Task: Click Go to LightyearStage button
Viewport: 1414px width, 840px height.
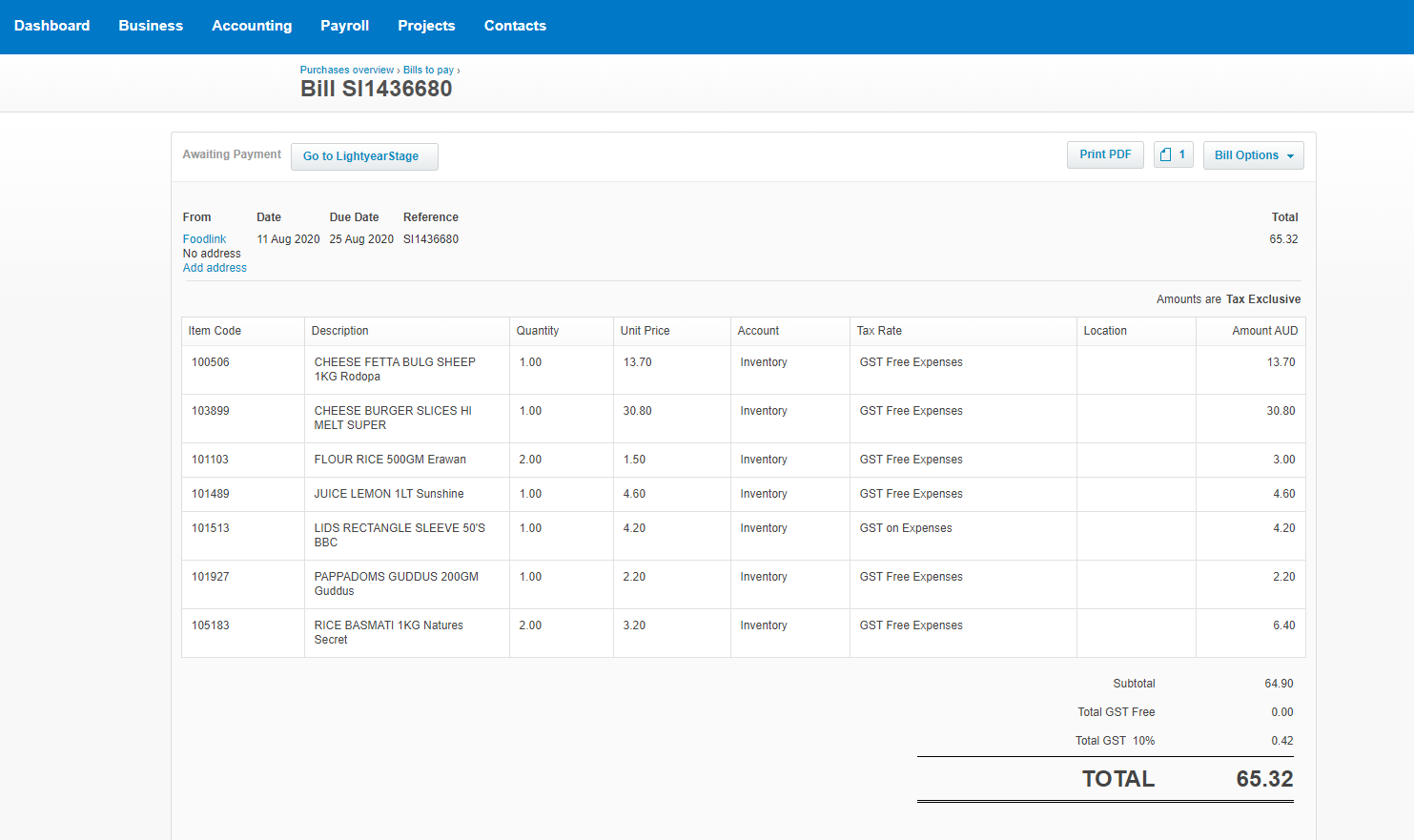Action: (x=364, y=156)
